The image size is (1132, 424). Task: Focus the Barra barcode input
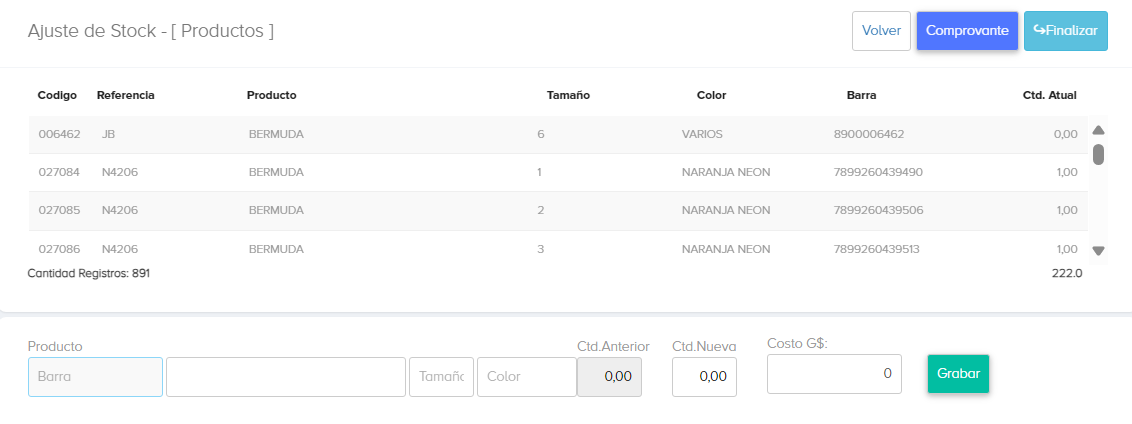click(x=95, y=377)
